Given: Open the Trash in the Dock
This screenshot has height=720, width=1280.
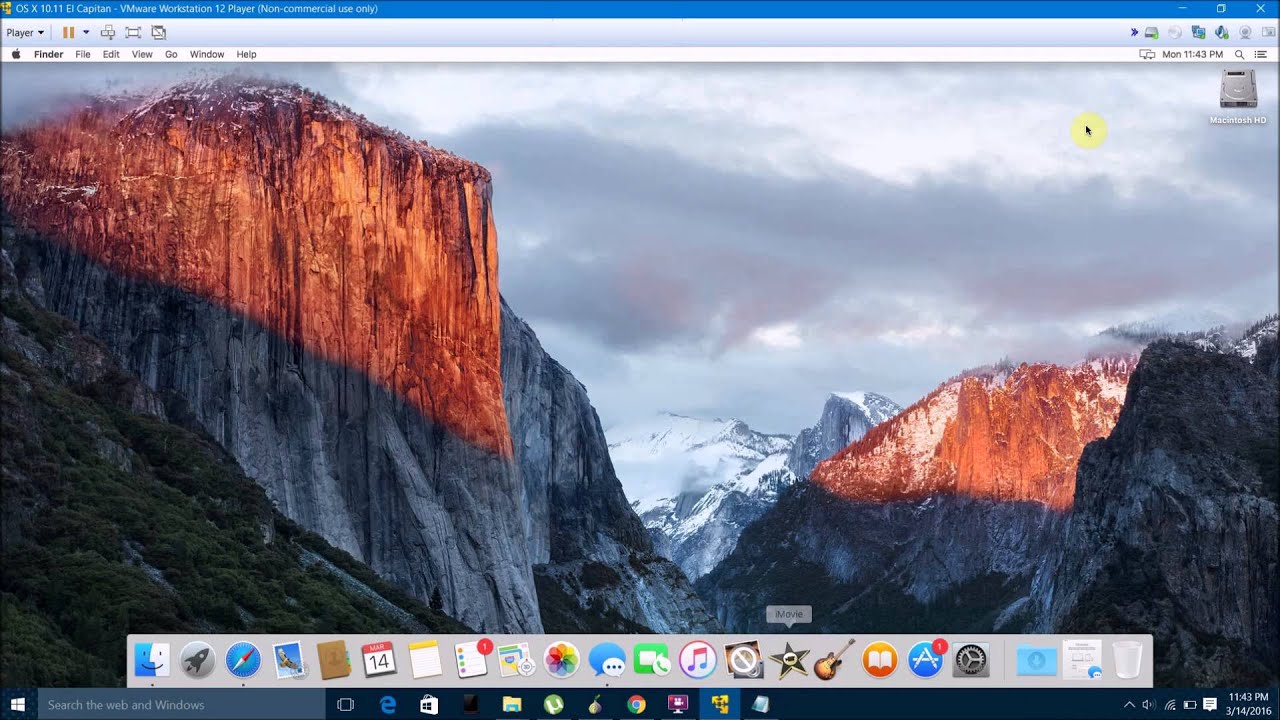Looking at the screenshot, I should (1127, 660).
